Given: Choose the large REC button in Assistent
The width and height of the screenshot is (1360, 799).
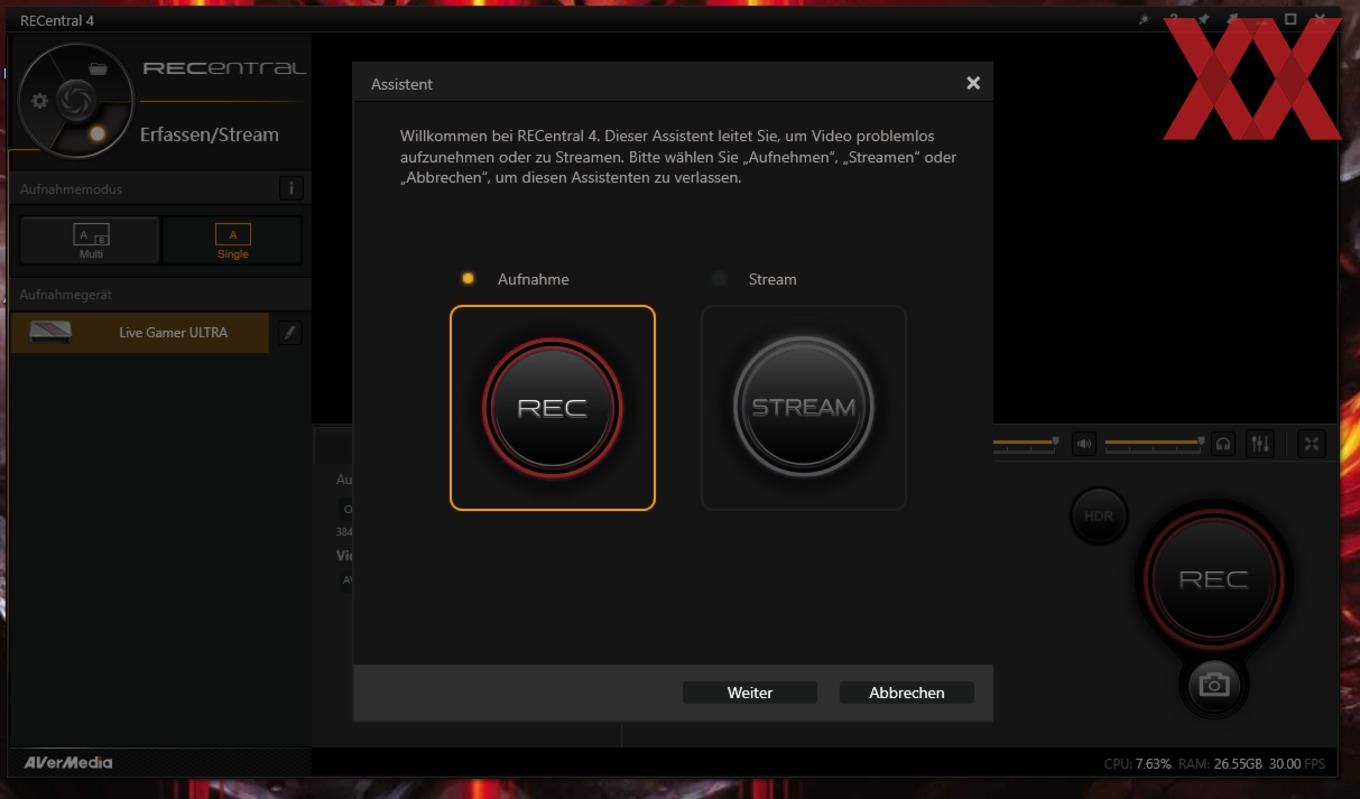Looking at the screenshot, I should (552, 407).
